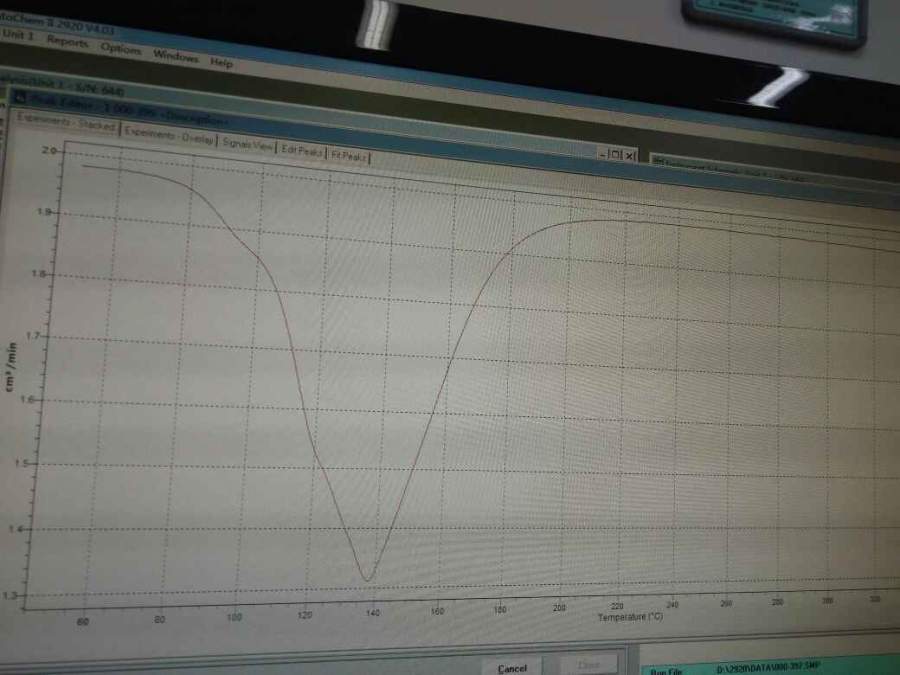Click the 140 x-axis tick label

373,613
